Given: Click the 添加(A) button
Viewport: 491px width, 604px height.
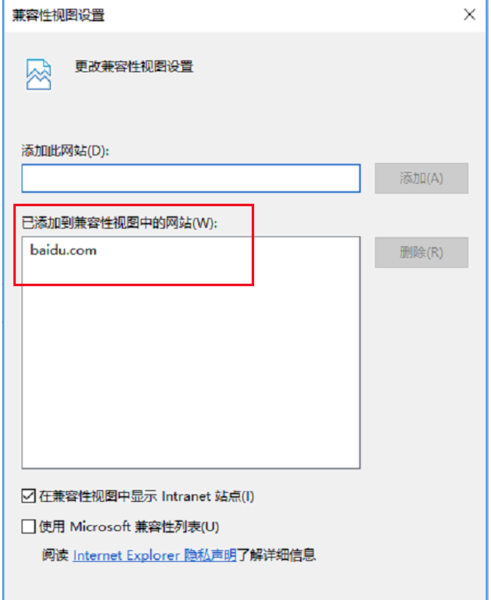Looking at the screenshot, I should [421, 178].
